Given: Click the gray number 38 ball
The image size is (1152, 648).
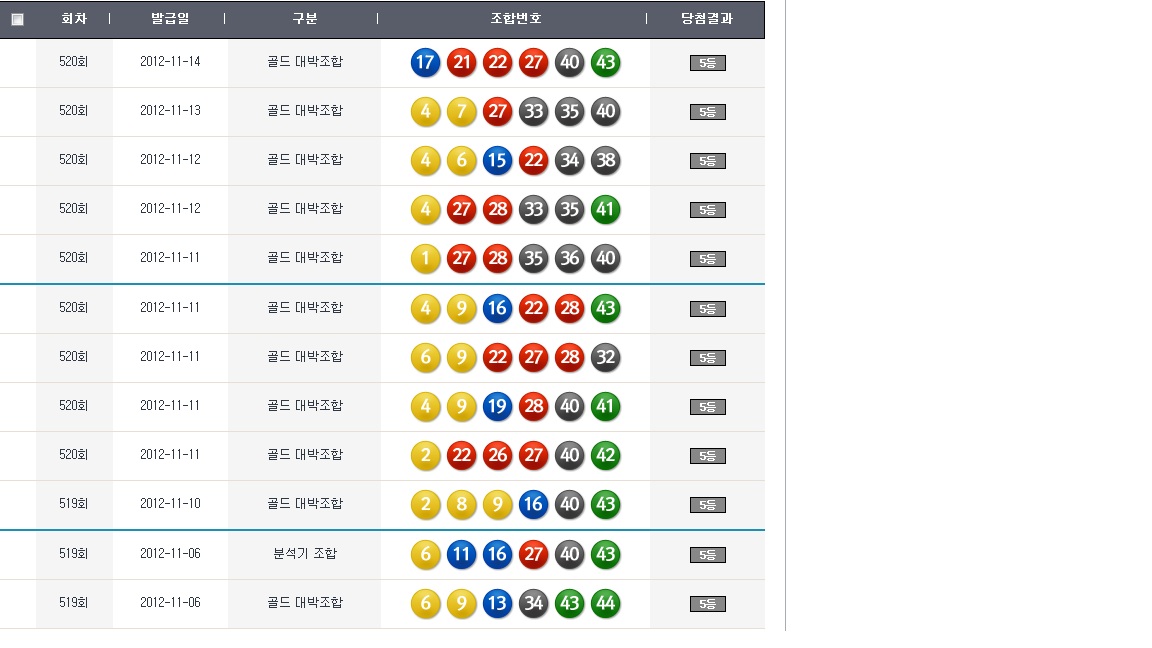Looking at the screenshot, I should pyautogui.click(x=605, y=160).
